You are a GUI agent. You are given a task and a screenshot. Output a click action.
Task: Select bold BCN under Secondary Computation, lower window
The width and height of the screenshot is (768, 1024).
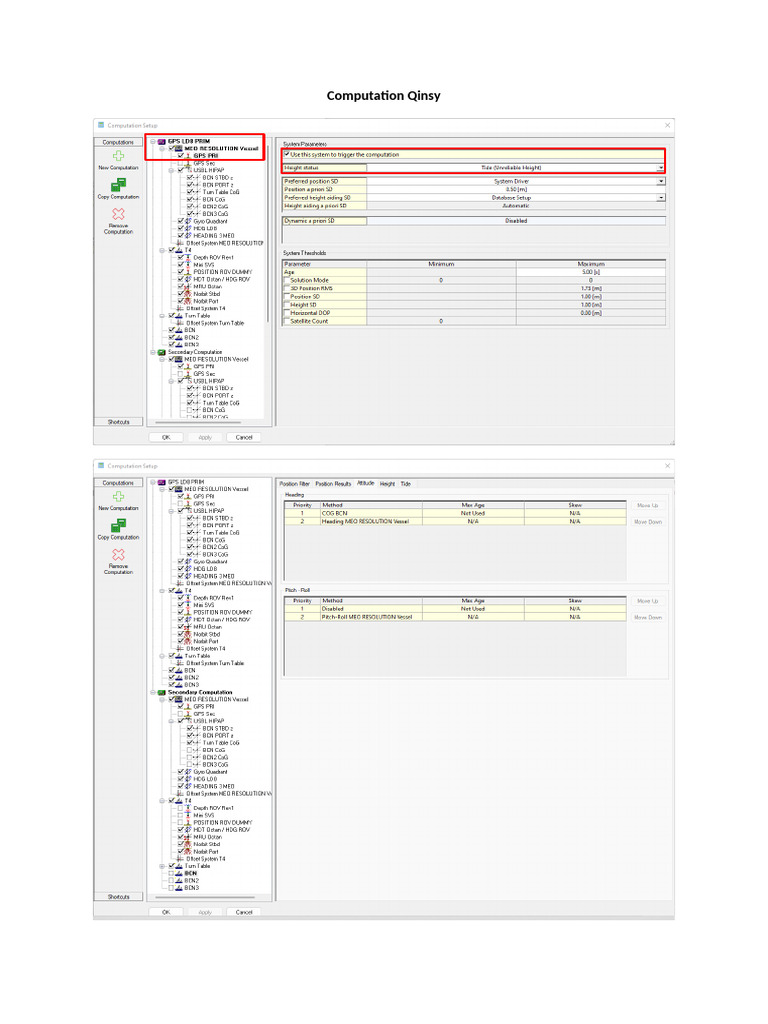(190, 873)
